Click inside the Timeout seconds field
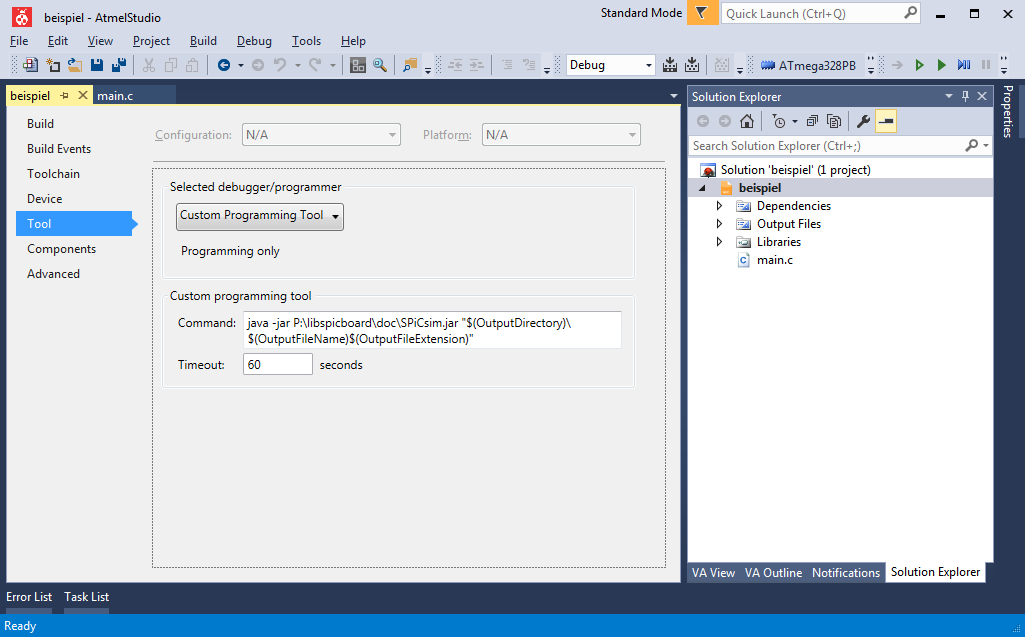The image size is (1025, 637). click(277, 363)
